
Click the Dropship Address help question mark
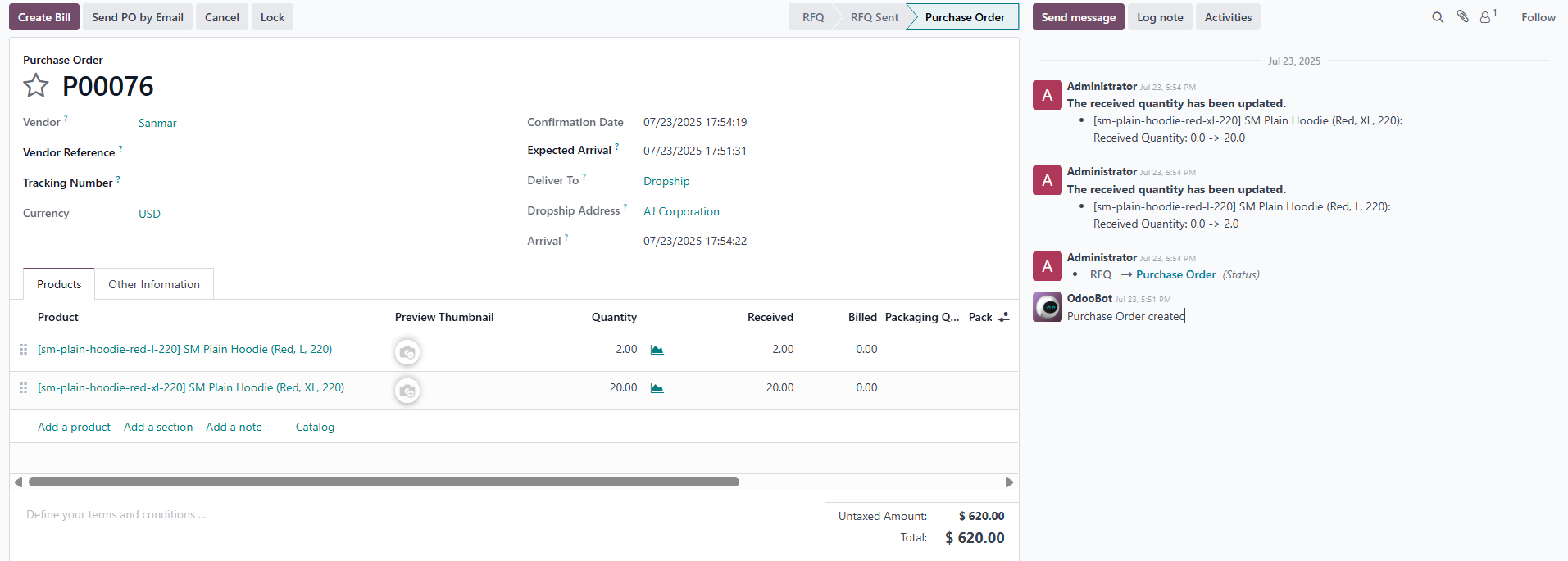(625, 207)
